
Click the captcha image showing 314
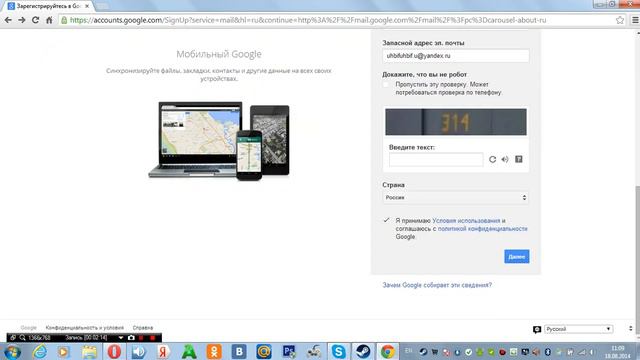click(456, 122)
